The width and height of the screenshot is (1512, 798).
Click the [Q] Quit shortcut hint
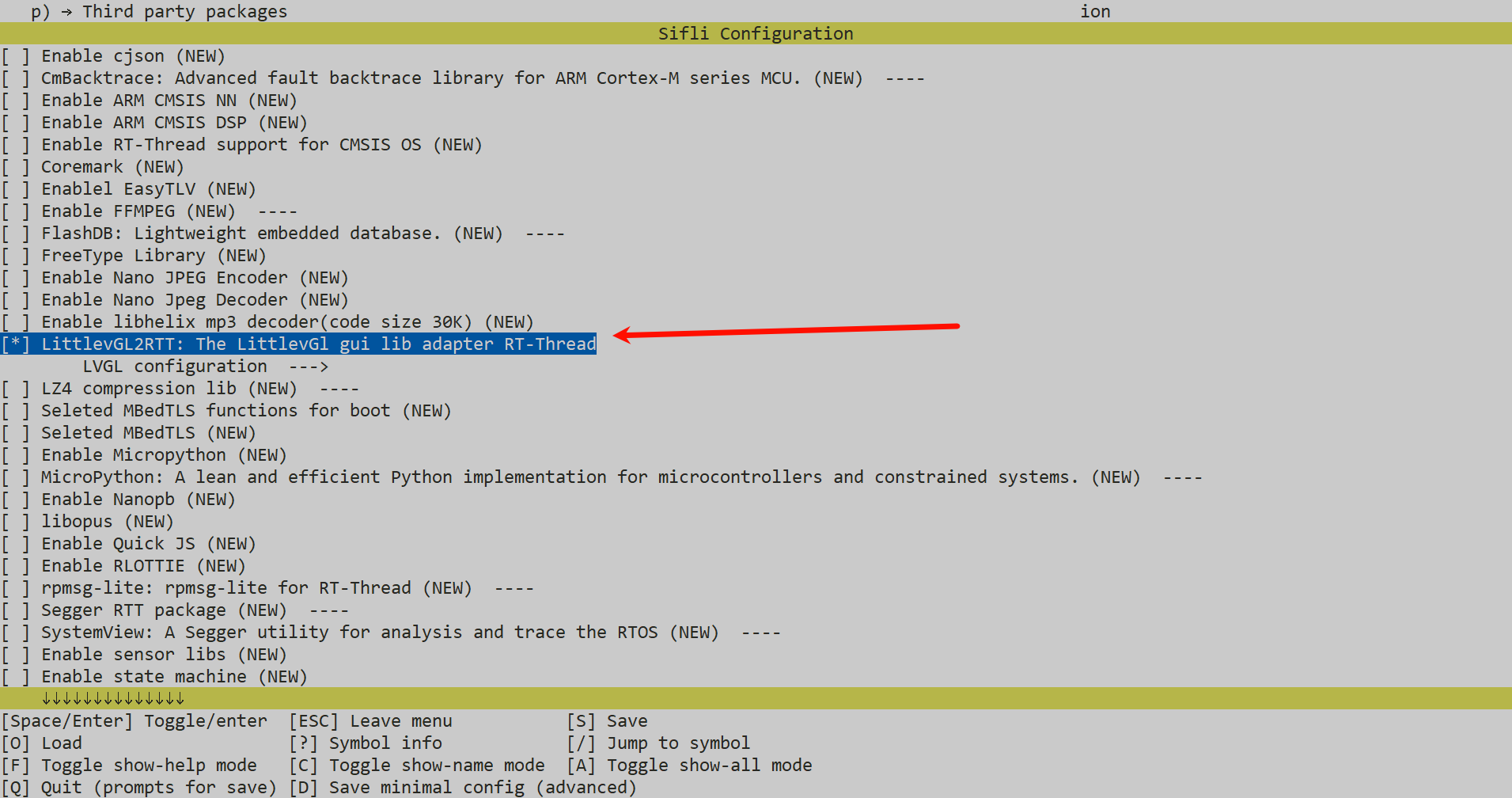138,788
